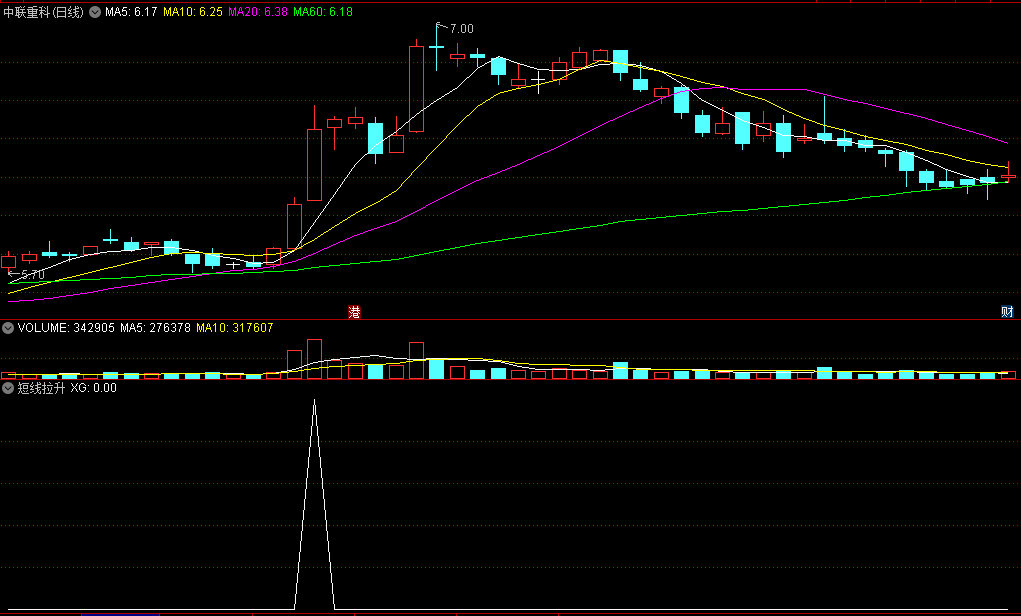The height and width of the screenshot is (616, 1021).
Task: Click the red 港 marker icon
Action: 354,312
